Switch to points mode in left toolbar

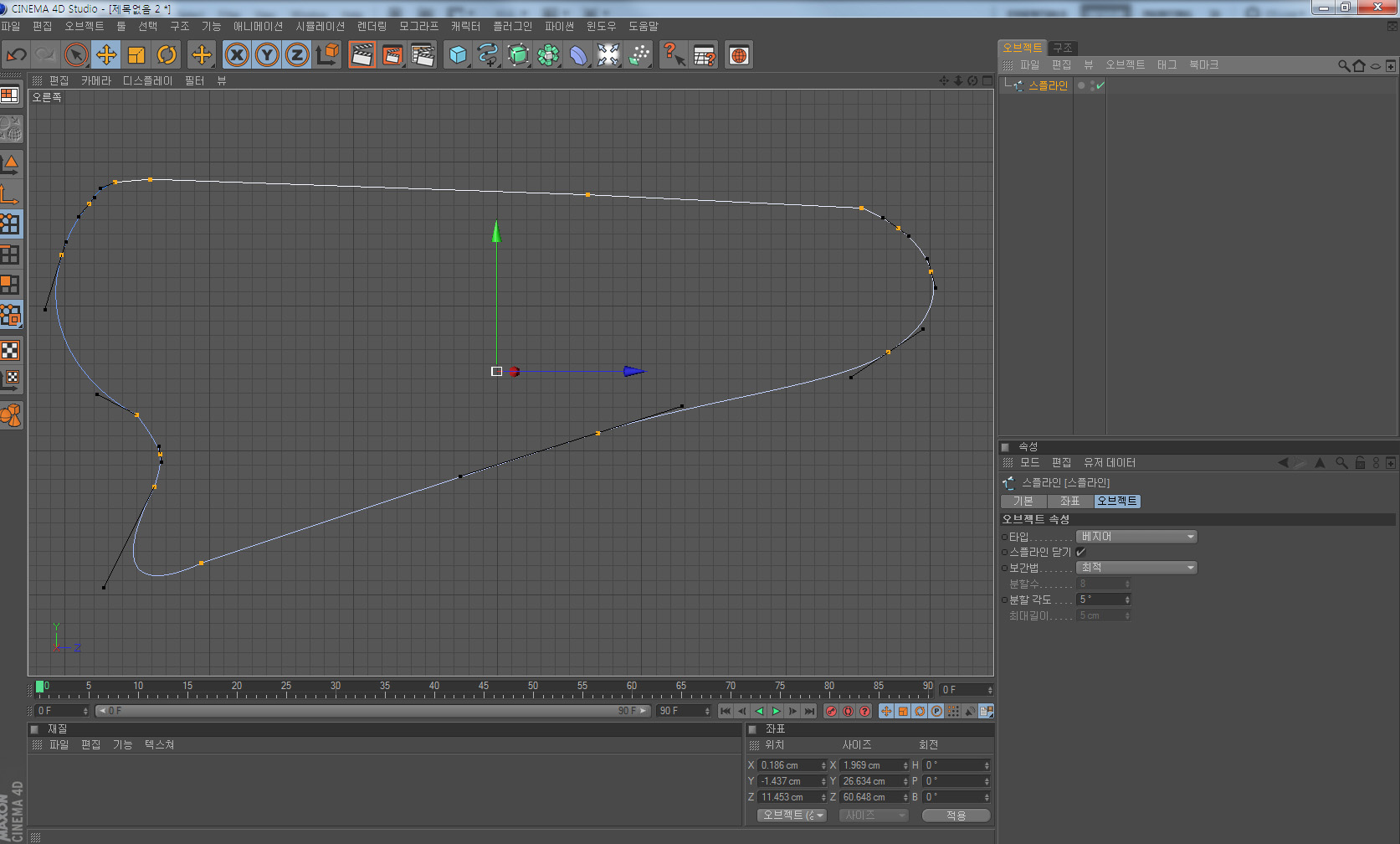point(10,224)
